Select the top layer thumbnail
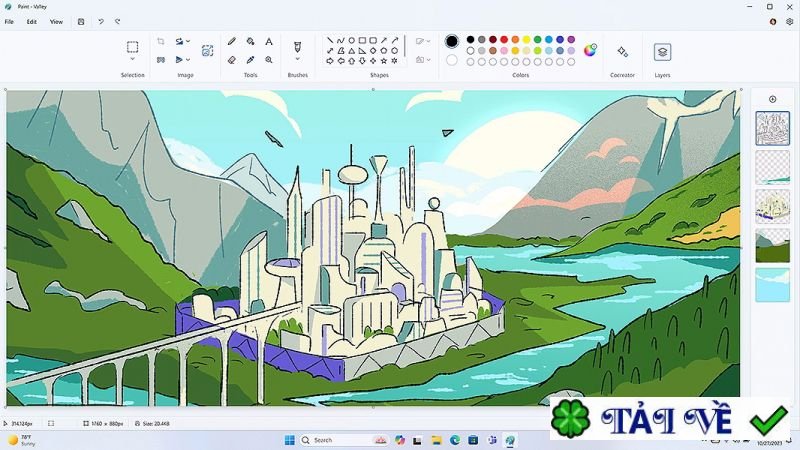 pos(772,128)
